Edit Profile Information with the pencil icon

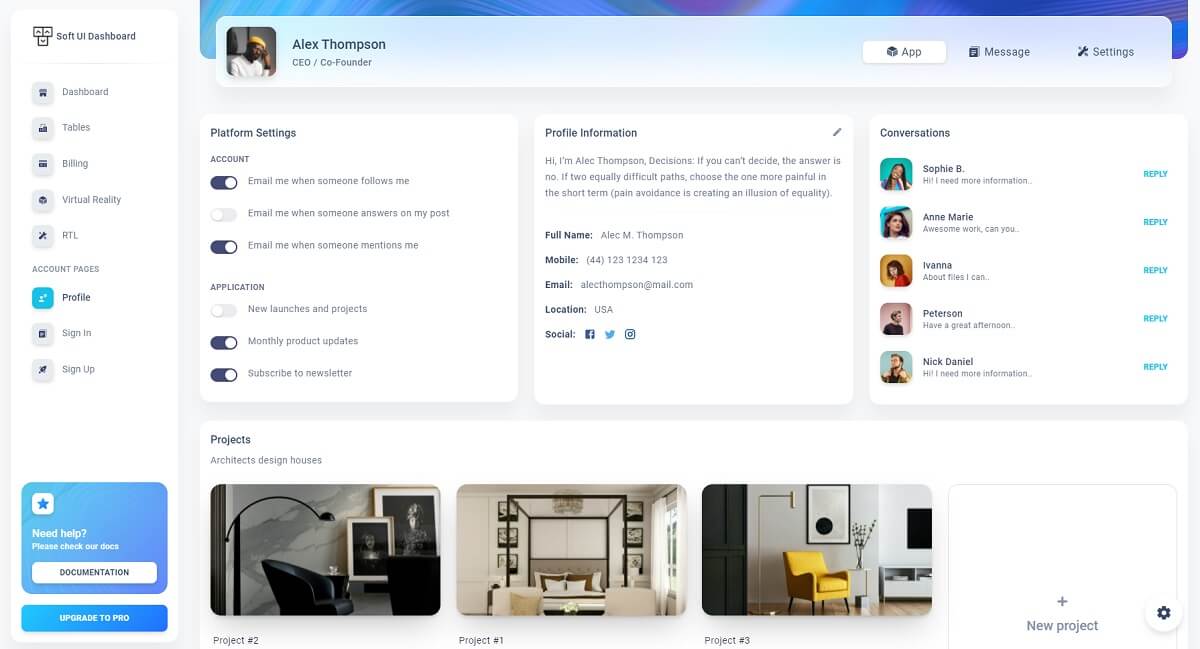click(837, 131)
